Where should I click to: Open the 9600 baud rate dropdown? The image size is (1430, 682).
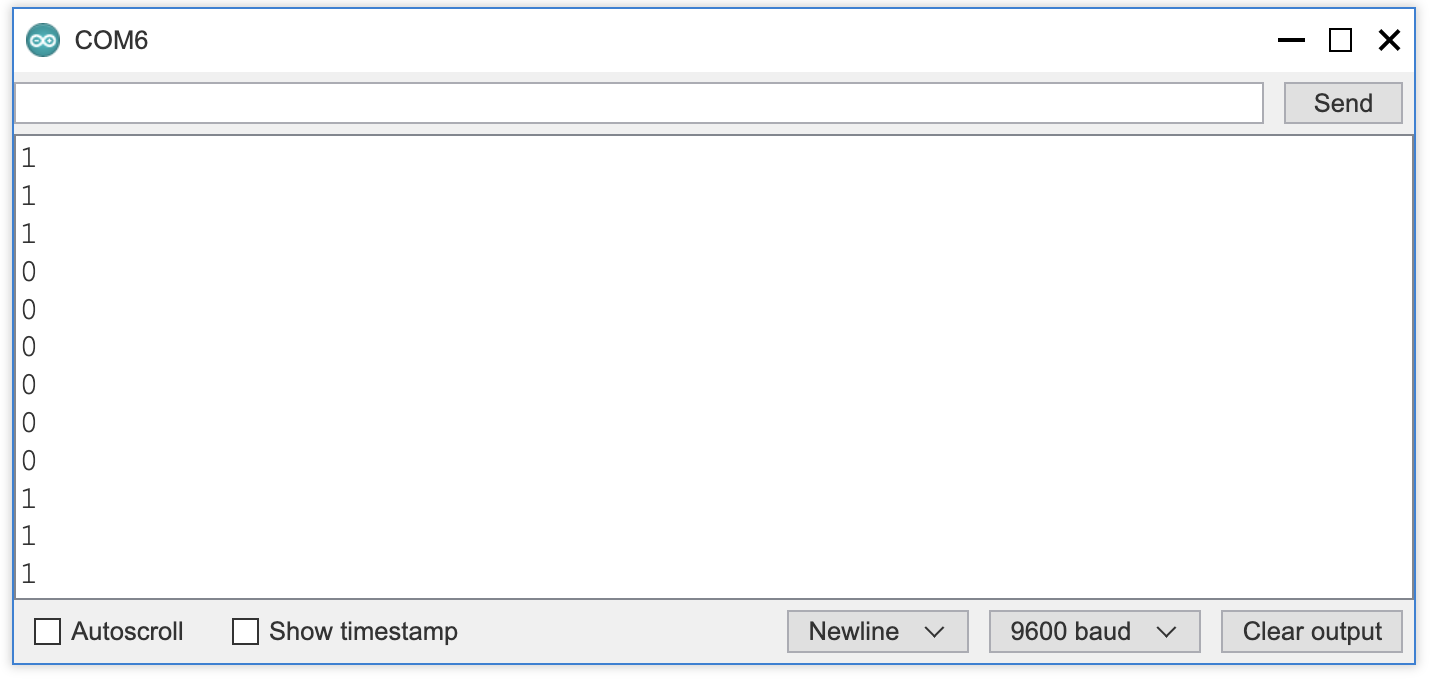tap(1094, 632)
